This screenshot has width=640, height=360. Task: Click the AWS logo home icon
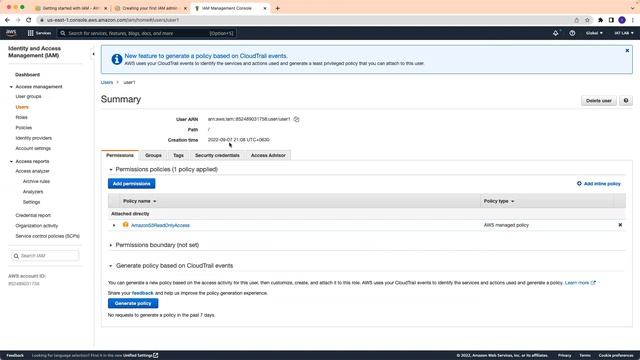[11, 33]
